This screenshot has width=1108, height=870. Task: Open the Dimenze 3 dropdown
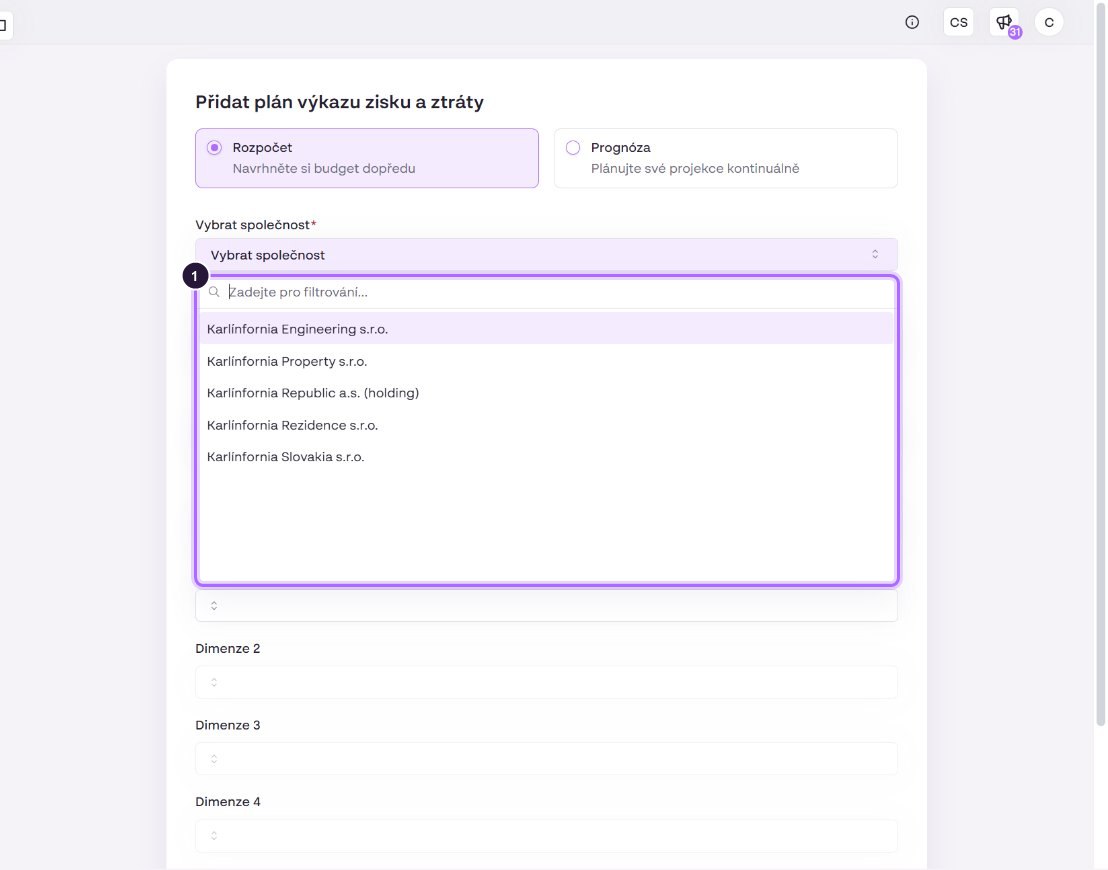click(546, 758)
